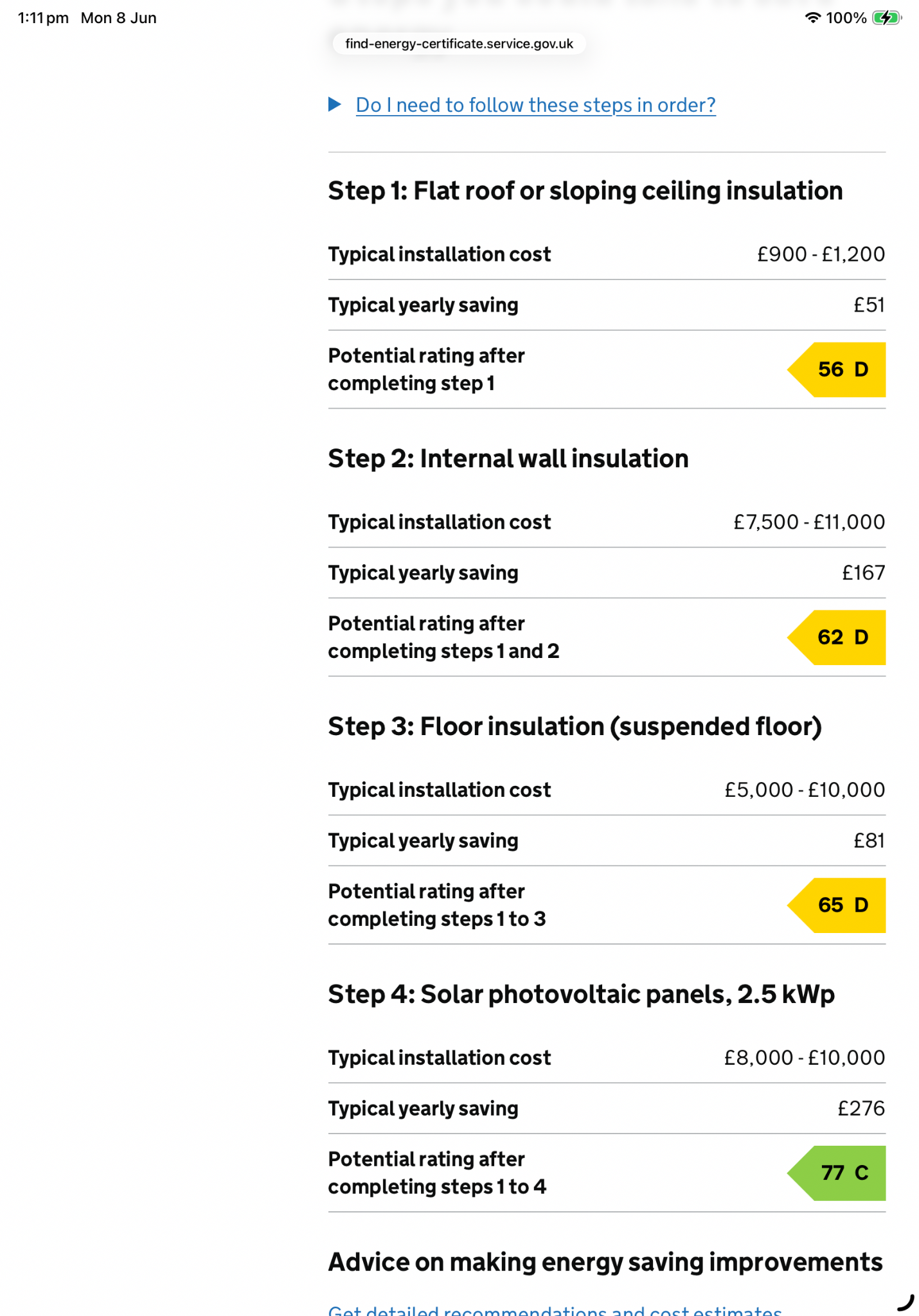Tap the green 77 C rating badge

pos(836,1173)
